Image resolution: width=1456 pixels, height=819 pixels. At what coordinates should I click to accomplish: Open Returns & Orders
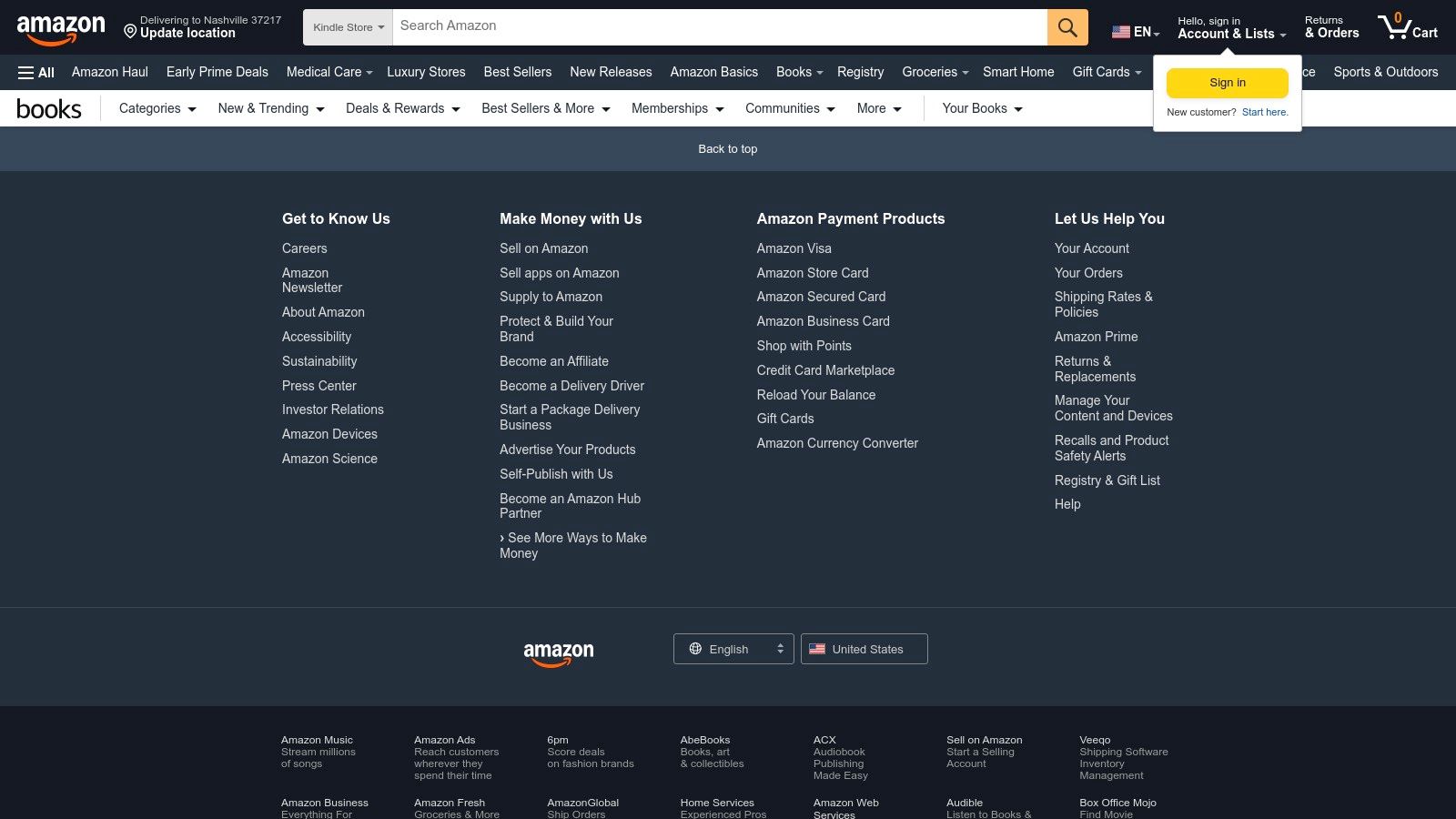click(1332, 27)
